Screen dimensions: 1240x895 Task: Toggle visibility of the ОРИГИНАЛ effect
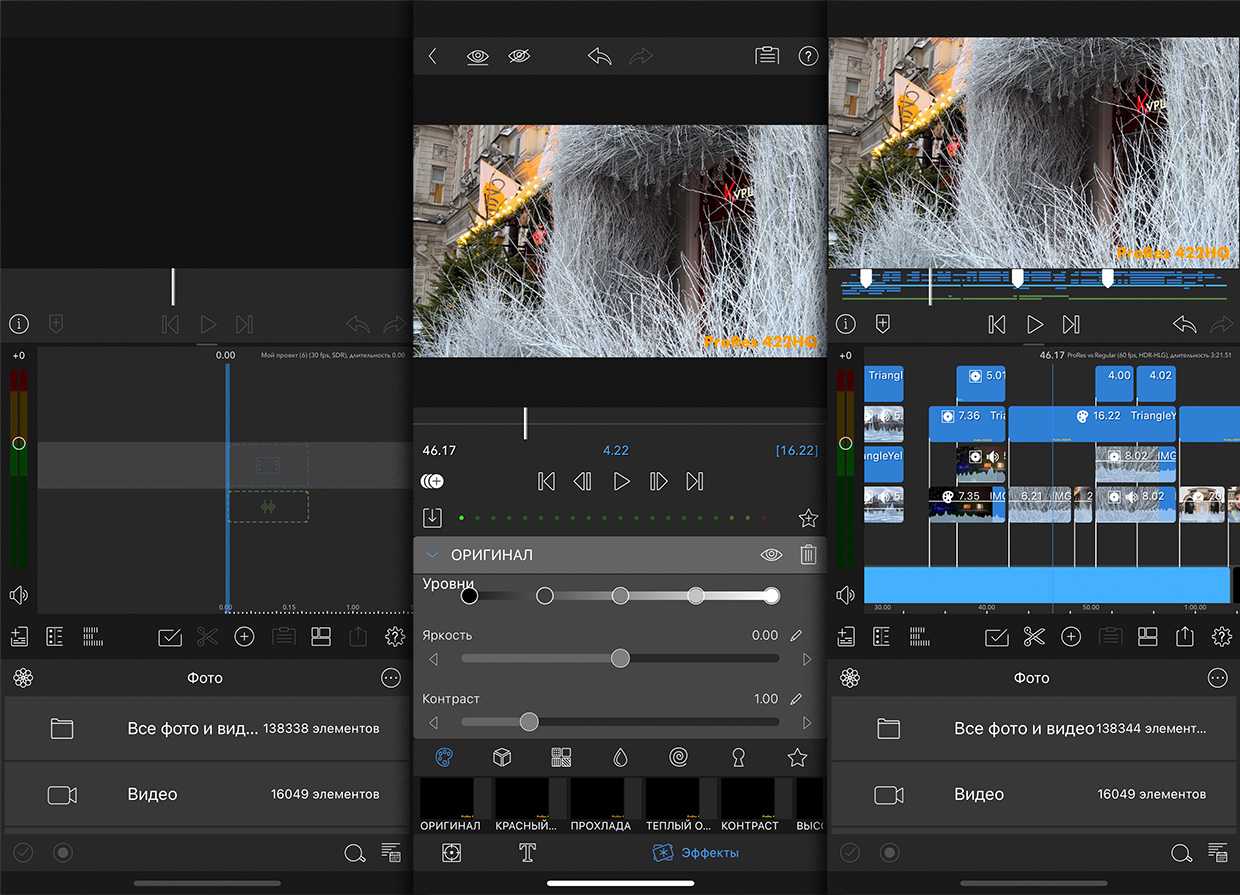click(771, 555)
